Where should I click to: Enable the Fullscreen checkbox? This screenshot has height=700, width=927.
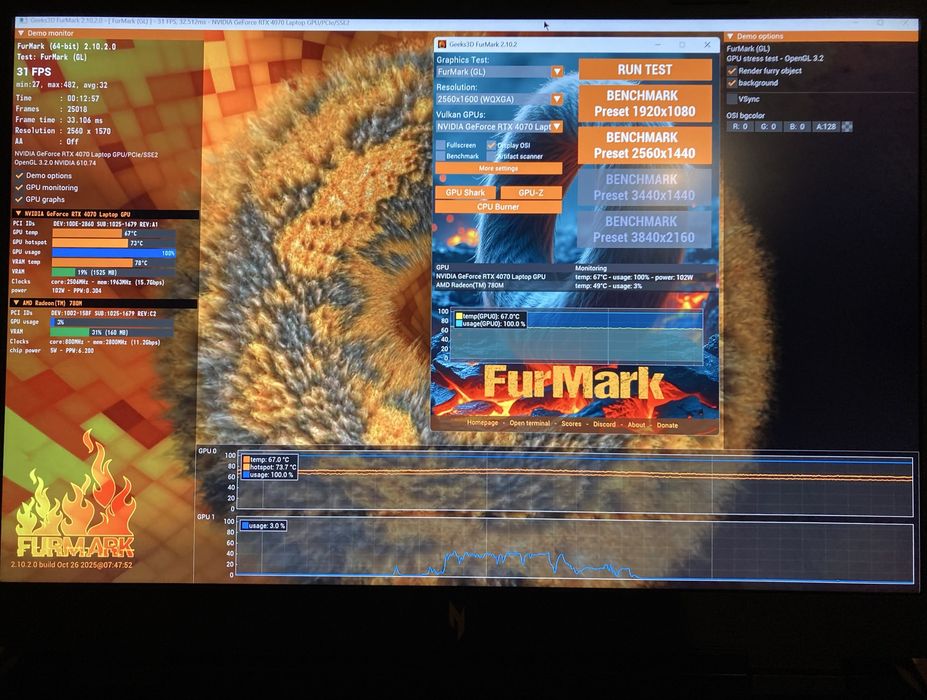(440, 145)
